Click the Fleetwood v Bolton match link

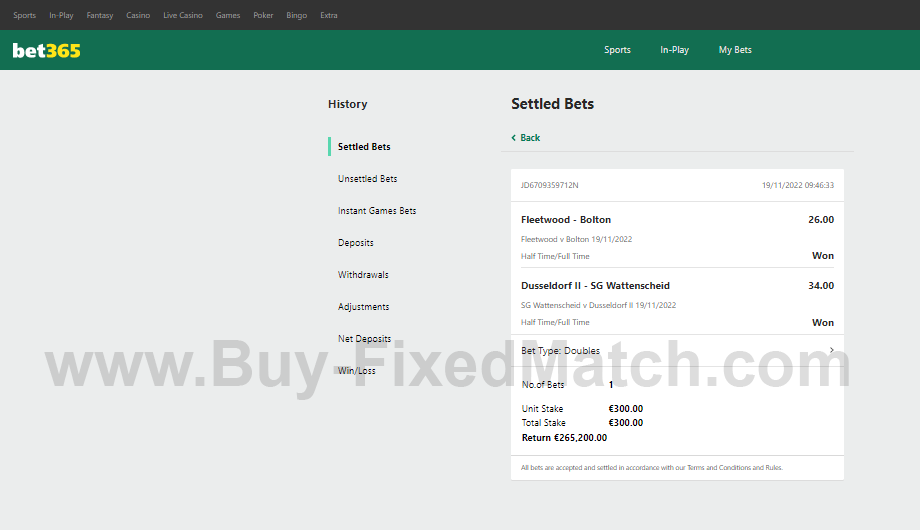576,239
